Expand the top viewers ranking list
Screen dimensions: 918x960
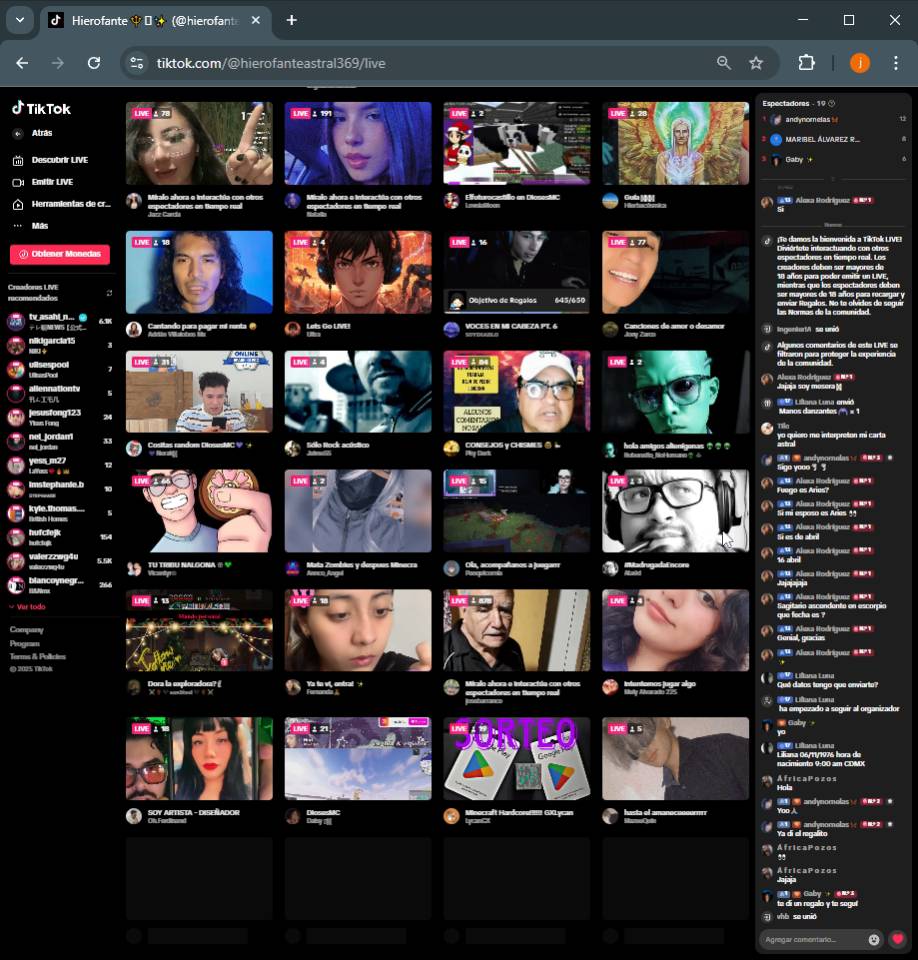coord(834,179)
